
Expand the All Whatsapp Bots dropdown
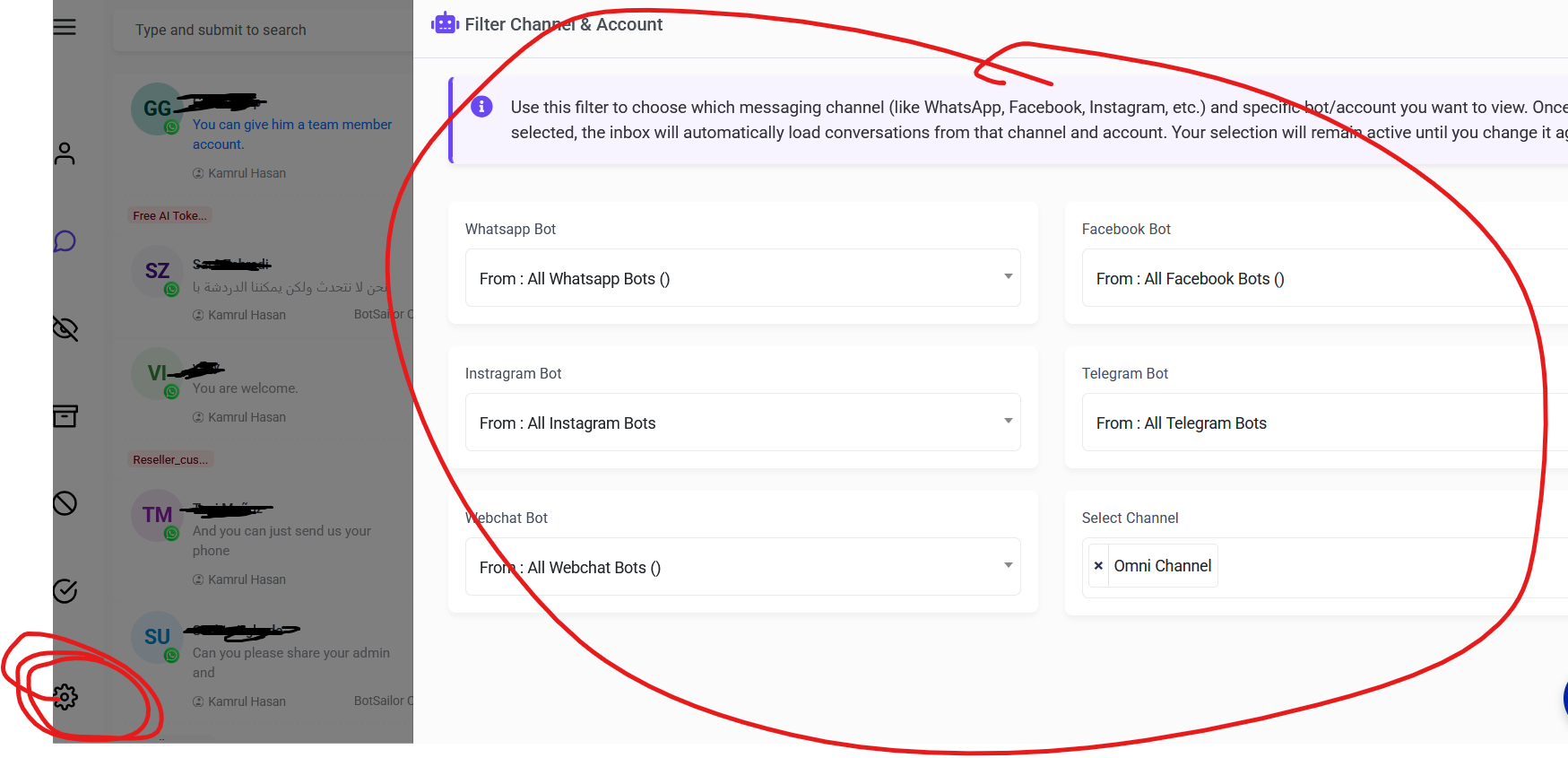(742, 278)
